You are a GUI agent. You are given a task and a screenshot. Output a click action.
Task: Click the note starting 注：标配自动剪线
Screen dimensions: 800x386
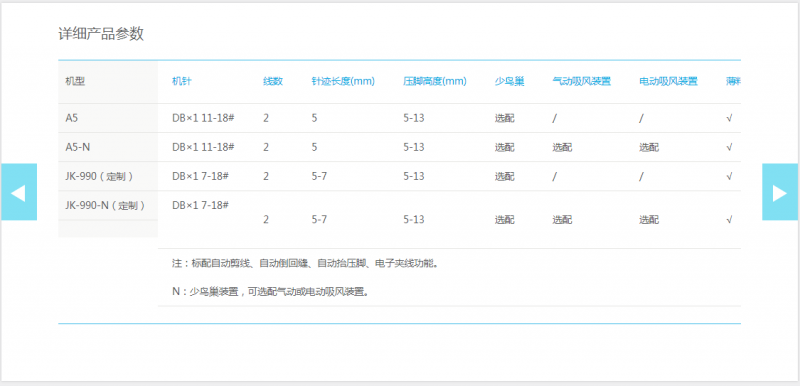coord(306,264)
